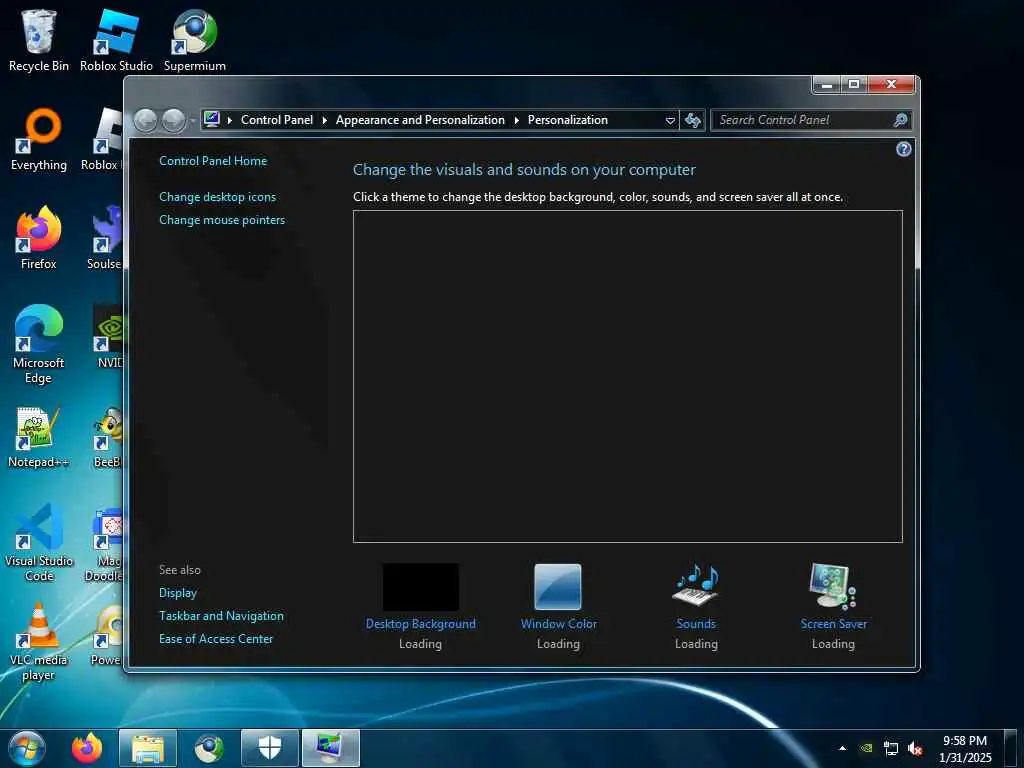Open the Everything search shortcut
Viewport: 1024px width, 768px height.
point(39,138)
